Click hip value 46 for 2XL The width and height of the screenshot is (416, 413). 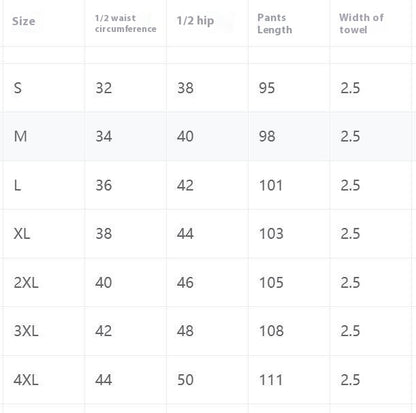tap(185, 282)
